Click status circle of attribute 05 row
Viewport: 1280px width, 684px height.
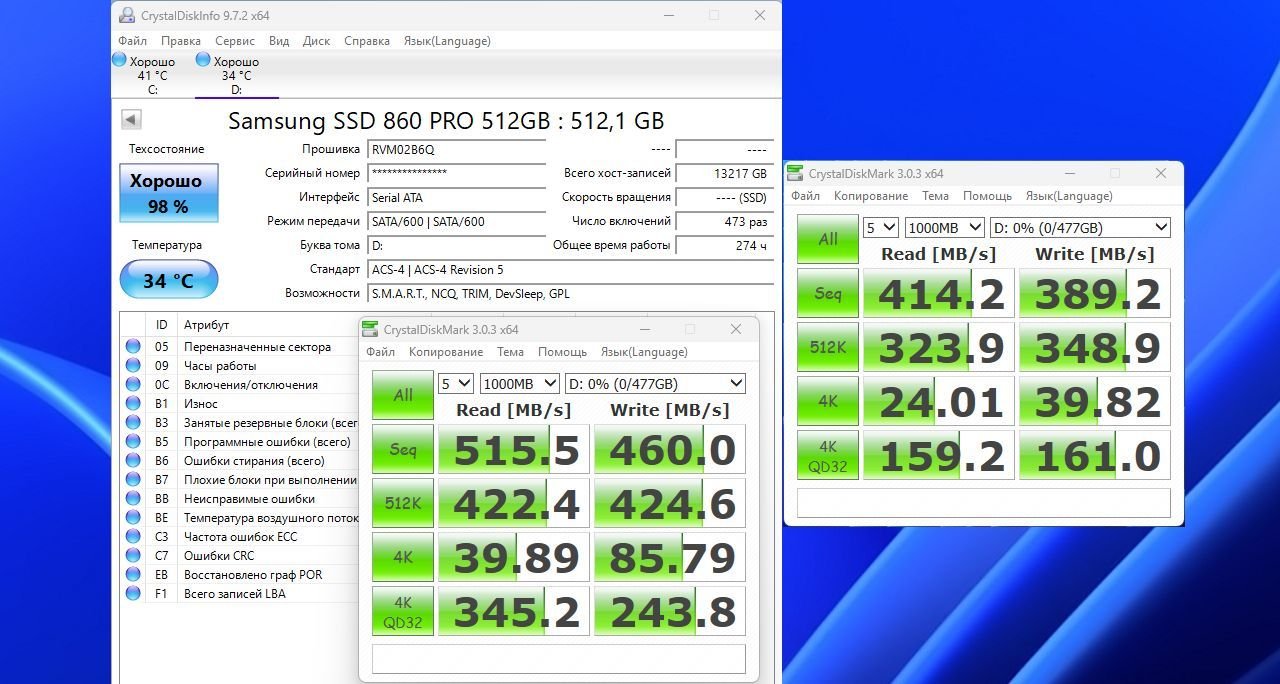pos(133,347)
